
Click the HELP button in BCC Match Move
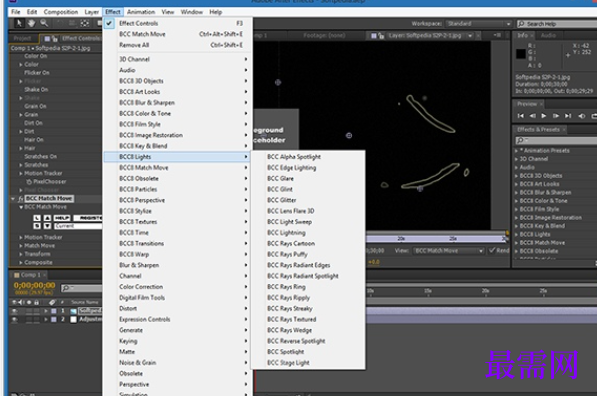point(62,218)
